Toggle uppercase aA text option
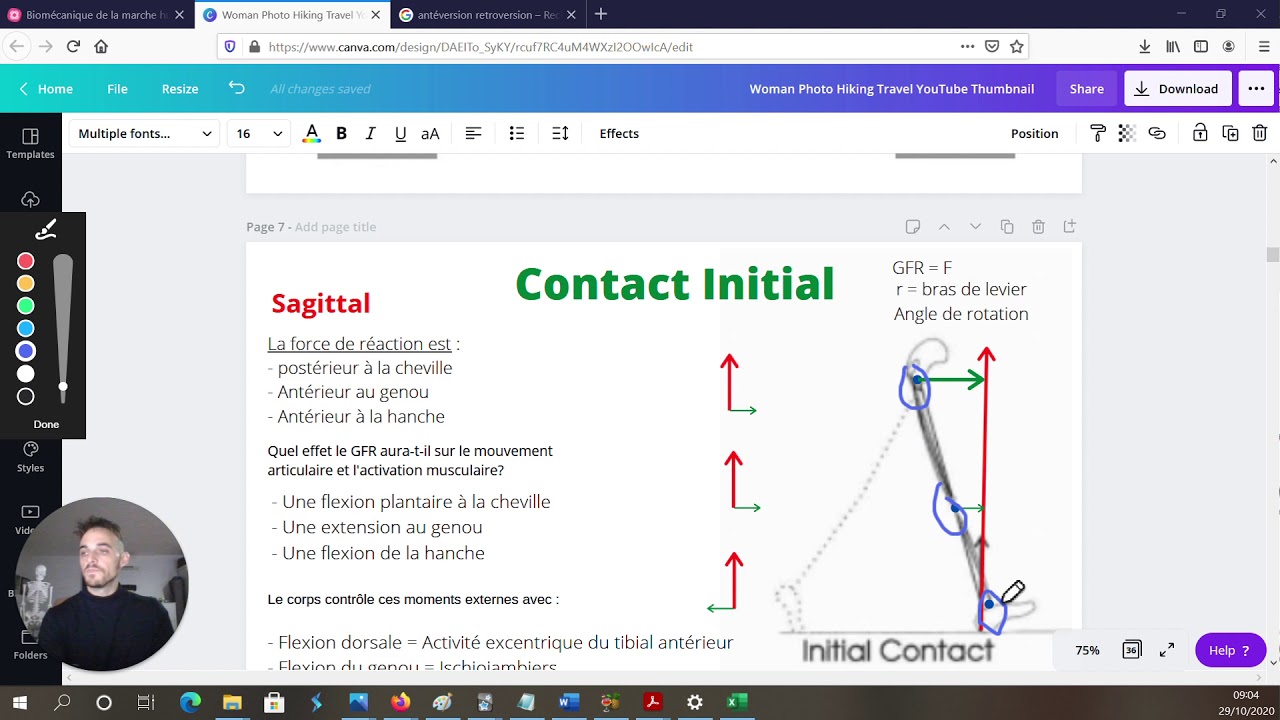The image size is (1280, 720). pyautogui.click(x=430, y=133)
